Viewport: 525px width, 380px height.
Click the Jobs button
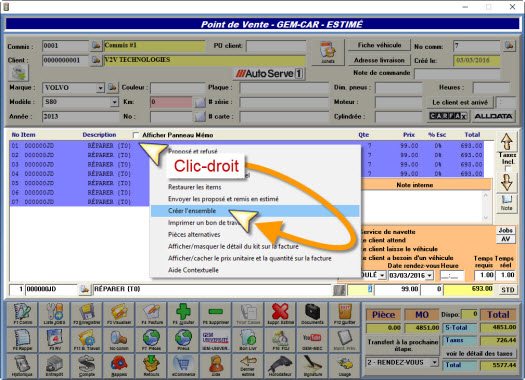pyautogui.click(x=506, y=230)
